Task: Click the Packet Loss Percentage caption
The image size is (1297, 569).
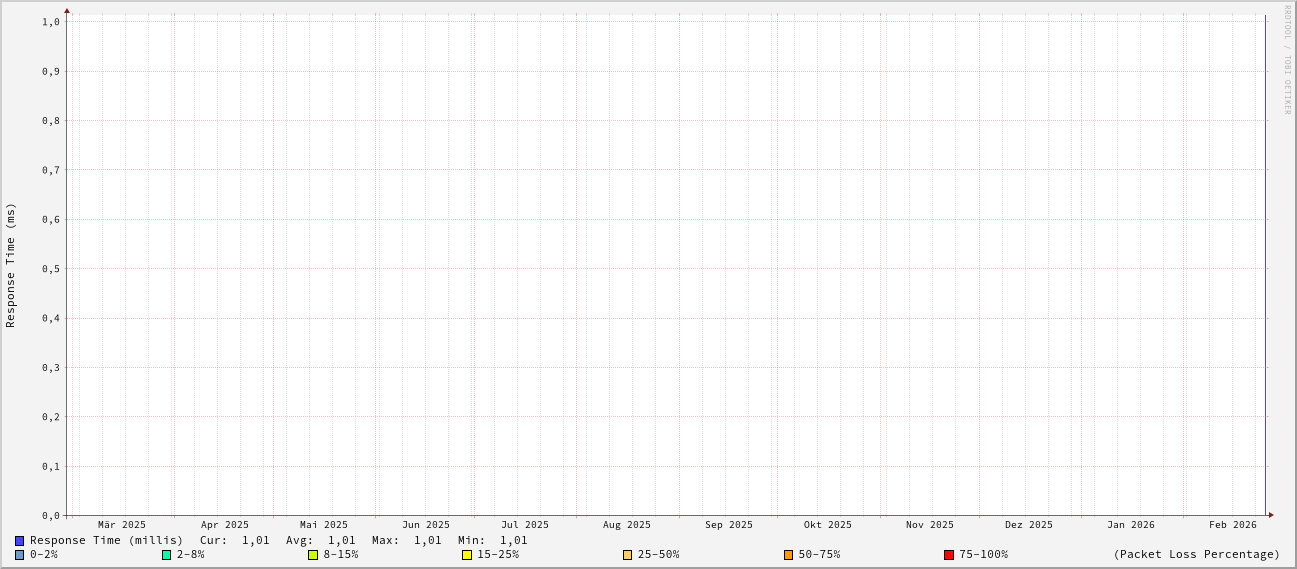Action: 1196,555
